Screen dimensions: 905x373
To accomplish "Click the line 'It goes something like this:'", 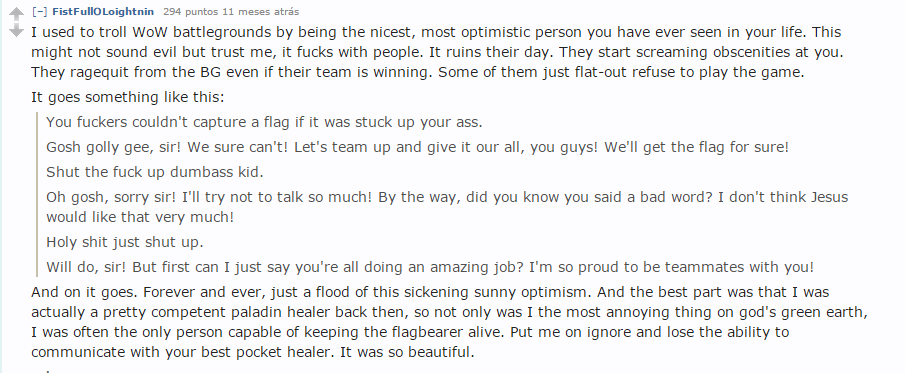I will [x=128, y=97].
